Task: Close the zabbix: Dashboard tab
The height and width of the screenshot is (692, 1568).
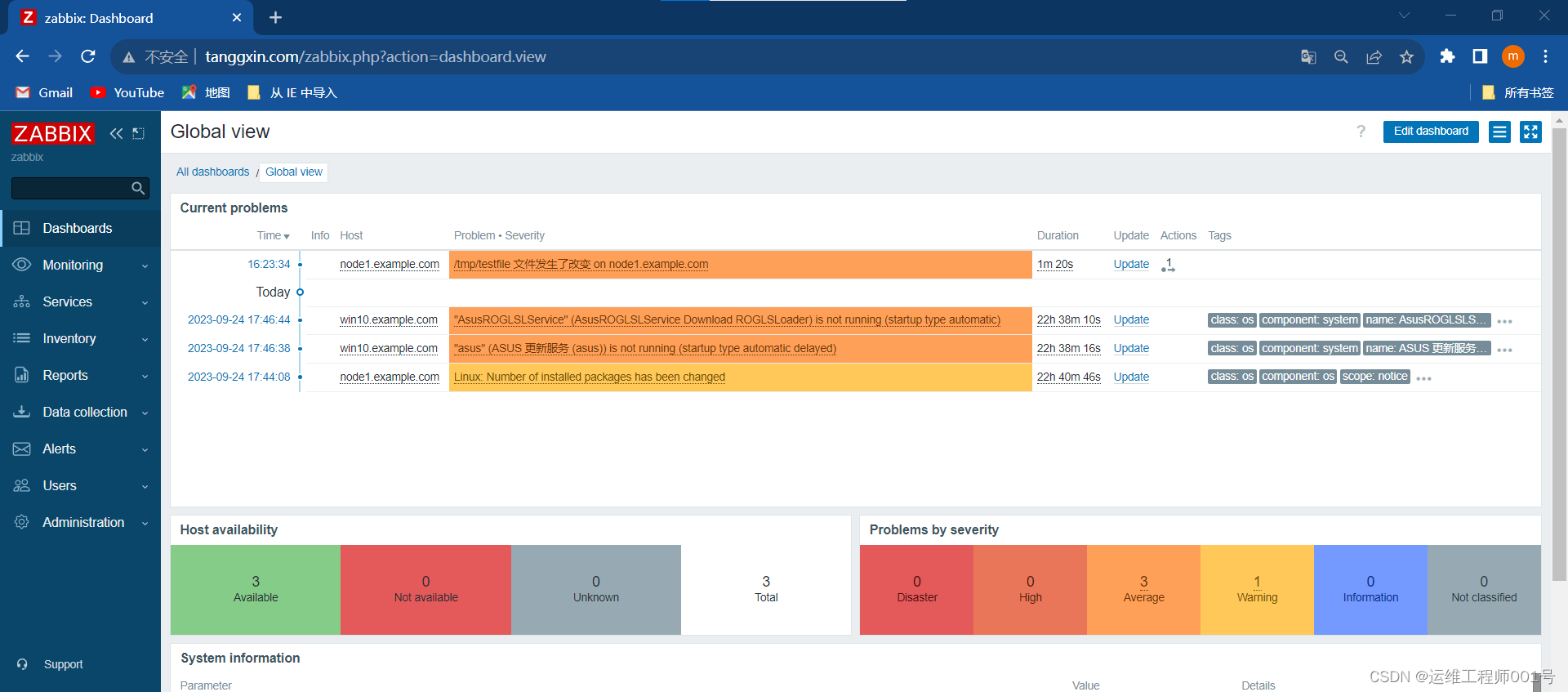Action: tap(237, 17)
